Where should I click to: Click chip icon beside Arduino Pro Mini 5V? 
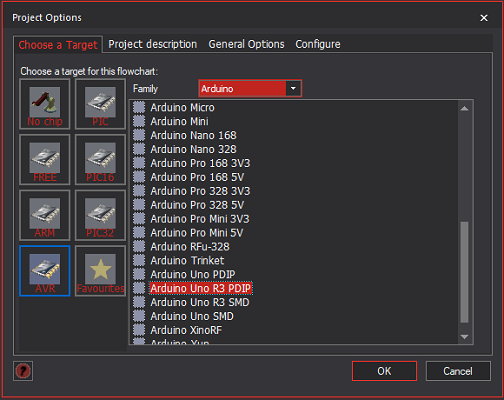(x=139, y=233)
